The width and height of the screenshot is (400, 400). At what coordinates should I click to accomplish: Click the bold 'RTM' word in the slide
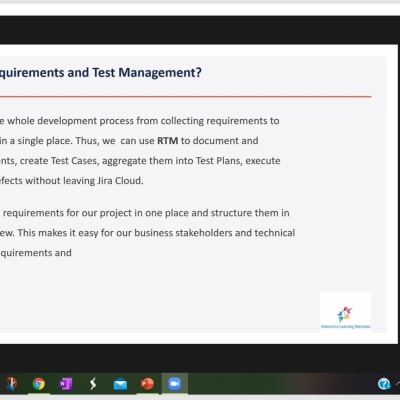point(167,141)
